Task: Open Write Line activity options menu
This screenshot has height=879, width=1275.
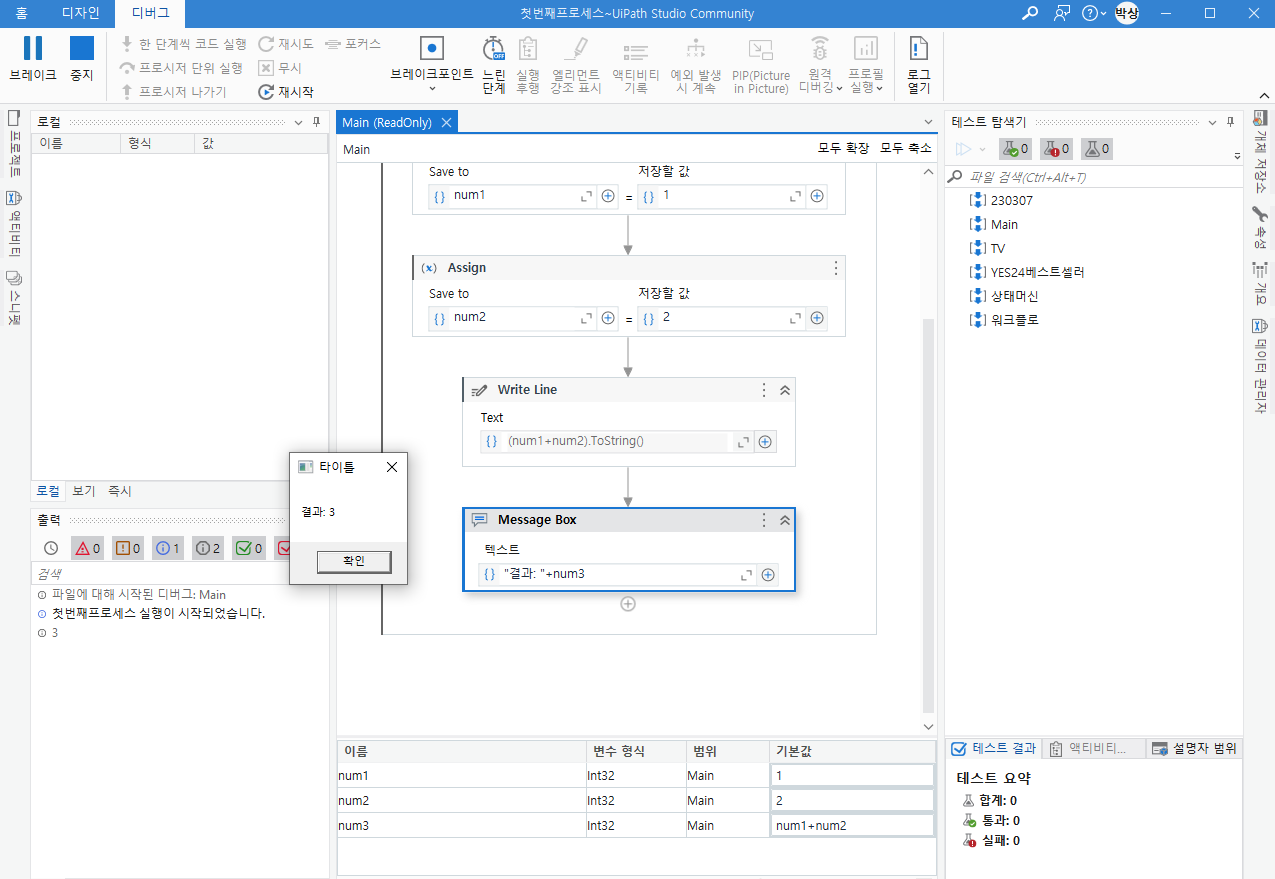Action: click(x=764, y=390)
